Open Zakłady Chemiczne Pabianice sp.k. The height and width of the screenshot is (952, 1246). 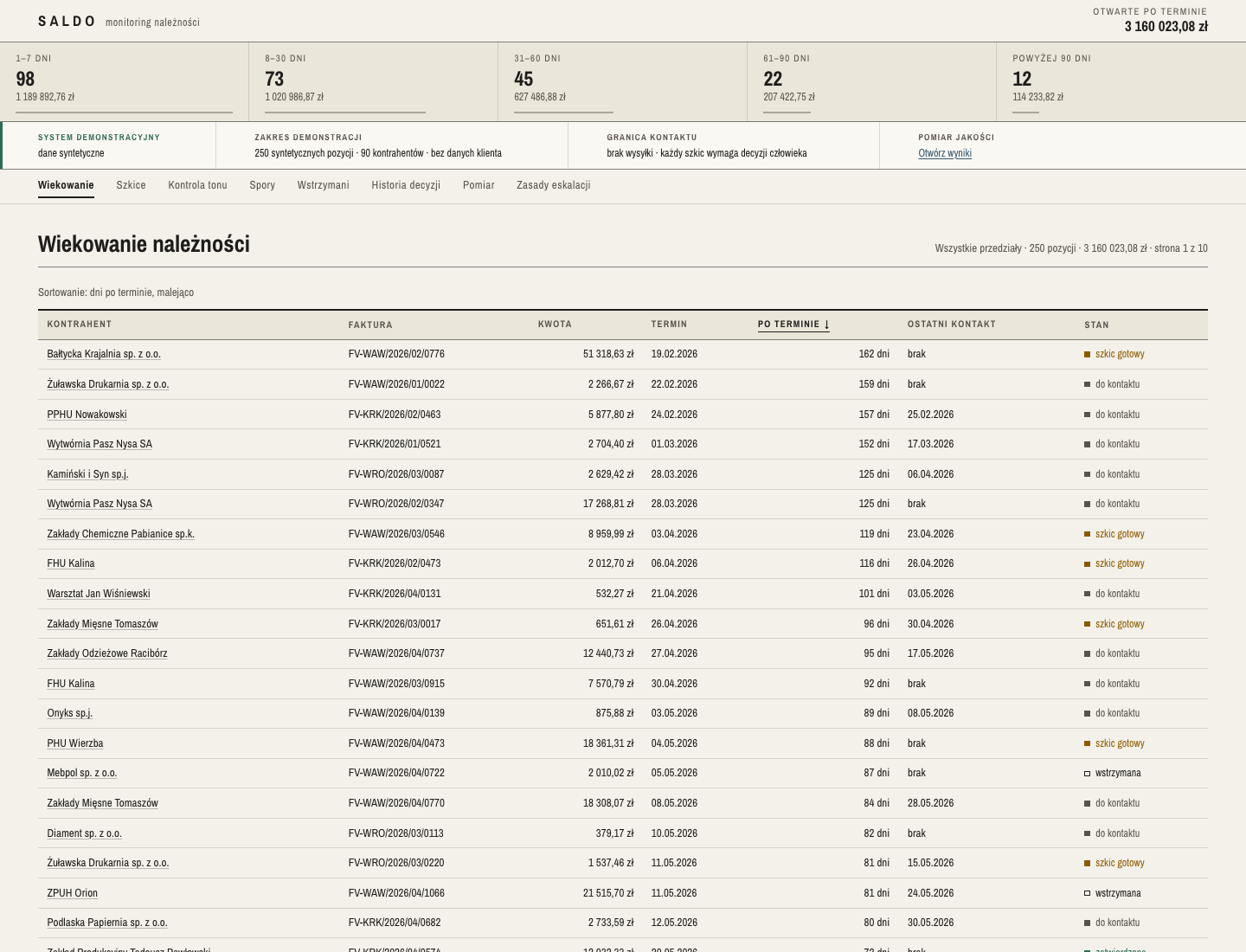tap(120, 534)
